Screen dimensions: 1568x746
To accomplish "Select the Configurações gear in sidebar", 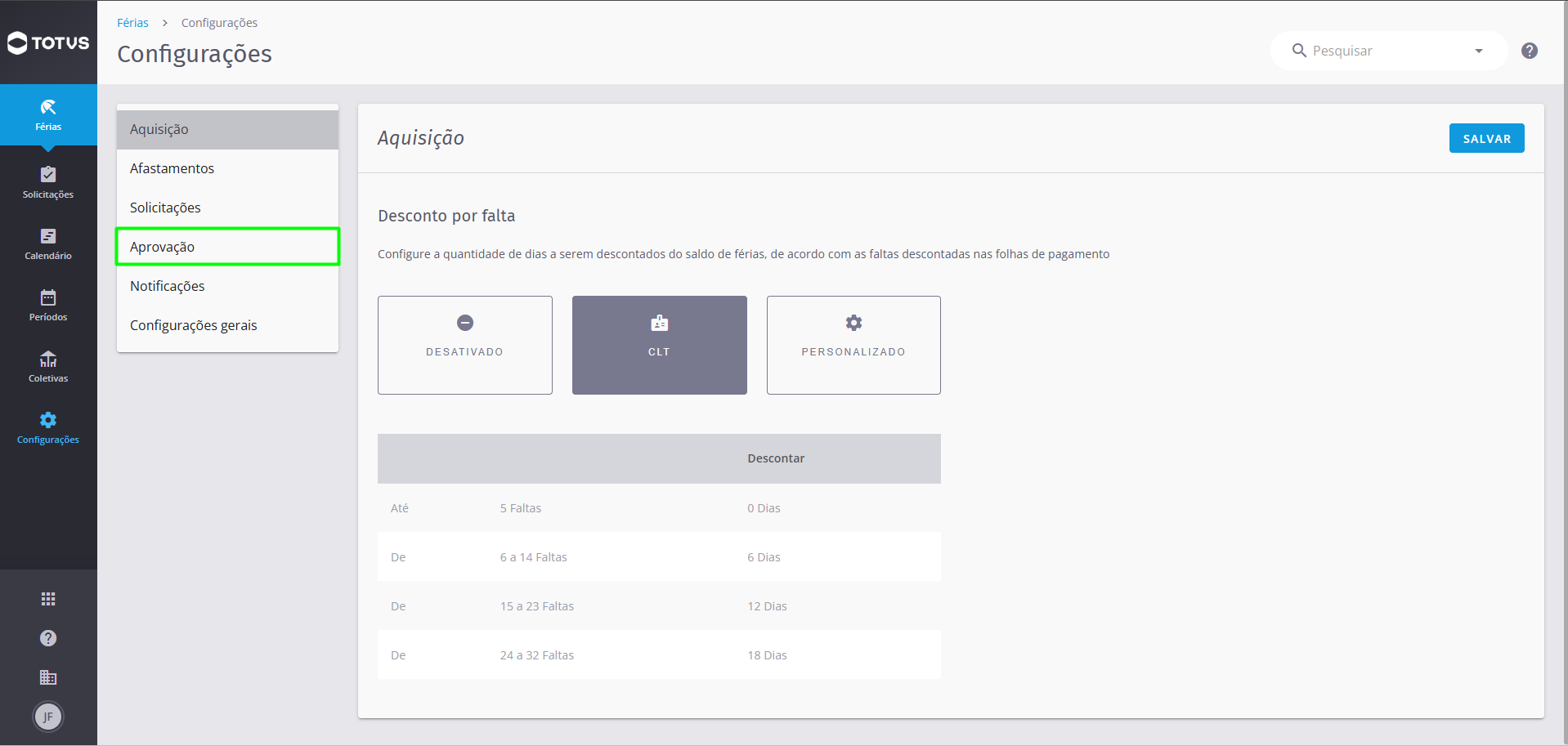I will tap(48, 427).
